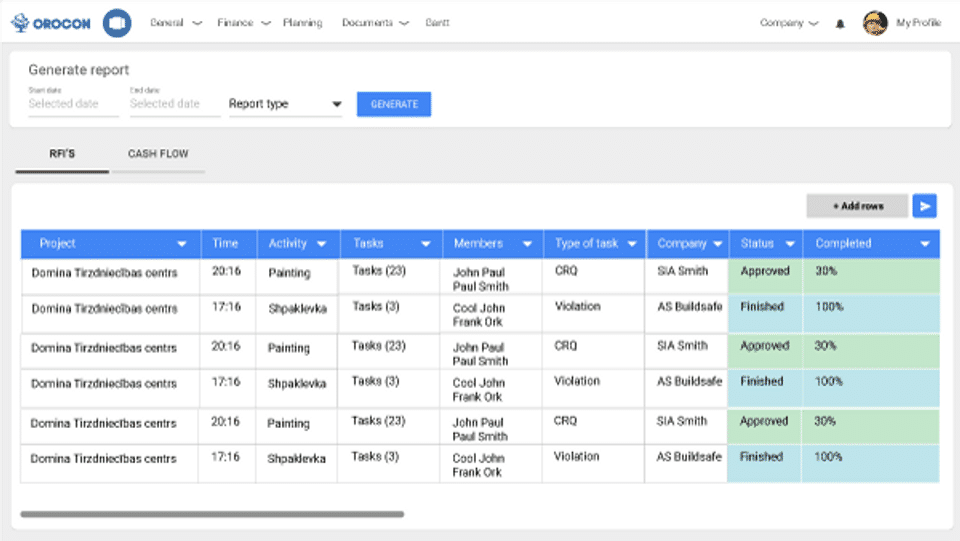Open the Report type dropdown

[x=285, y=104]
